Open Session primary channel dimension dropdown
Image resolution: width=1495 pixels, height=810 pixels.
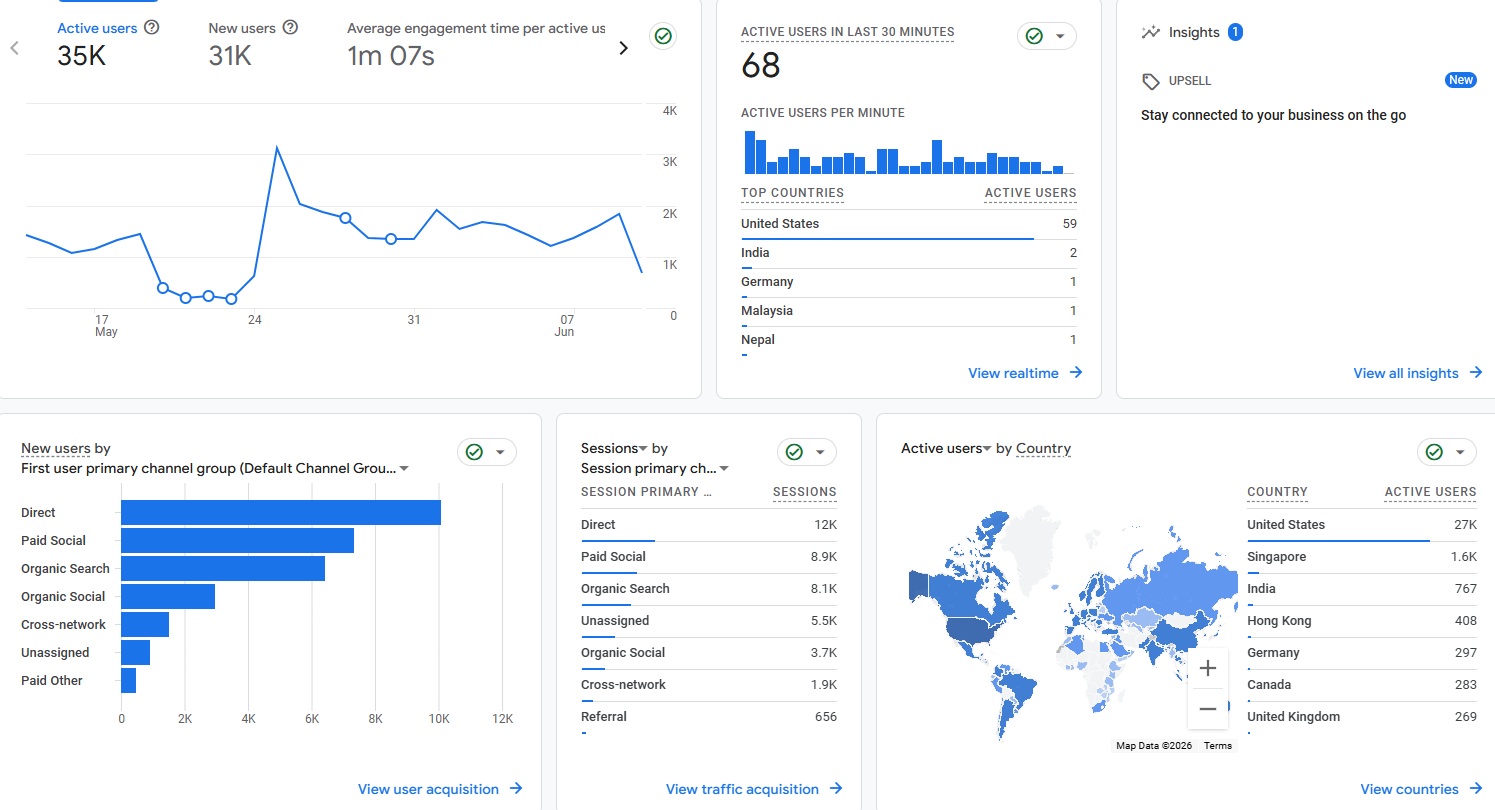tap(655, 468)
